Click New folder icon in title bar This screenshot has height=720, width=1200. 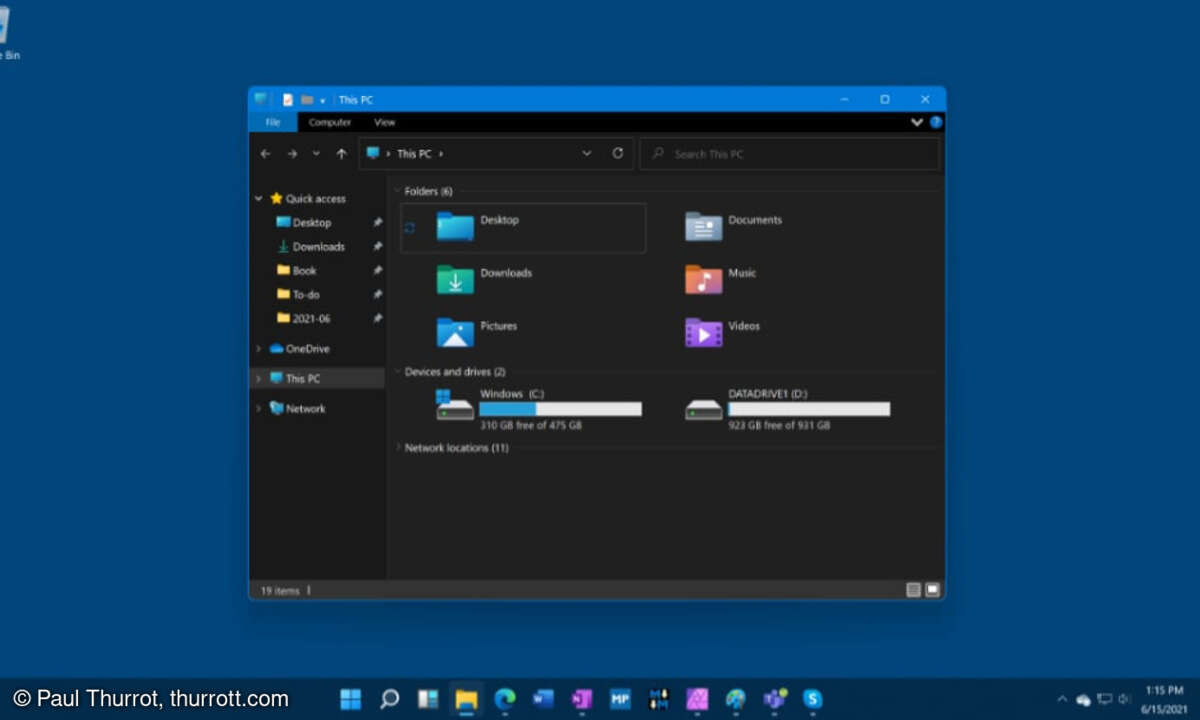click(x=307, y=100)
